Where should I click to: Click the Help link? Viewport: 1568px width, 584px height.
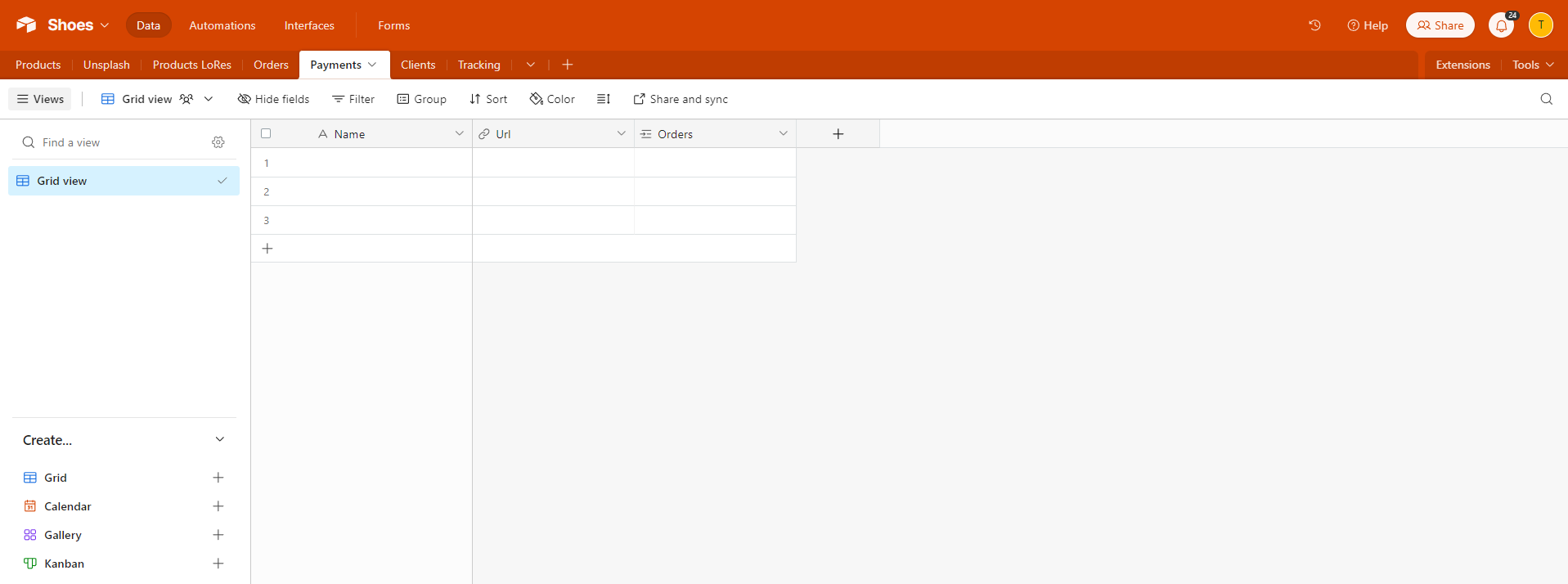[x=1368, y=25]
